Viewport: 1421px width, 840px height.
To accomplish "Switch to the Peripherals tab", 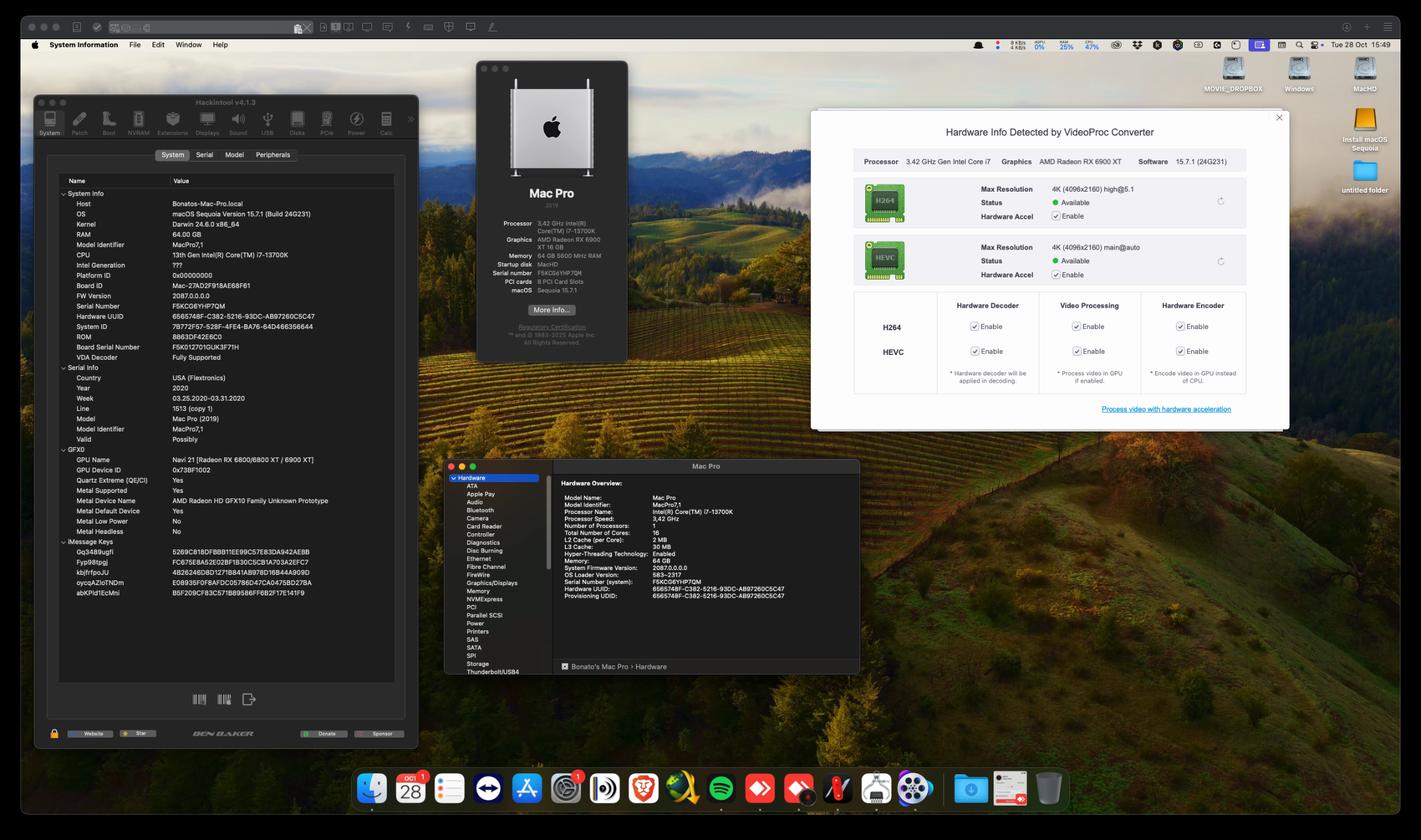I will pos(273,155).
